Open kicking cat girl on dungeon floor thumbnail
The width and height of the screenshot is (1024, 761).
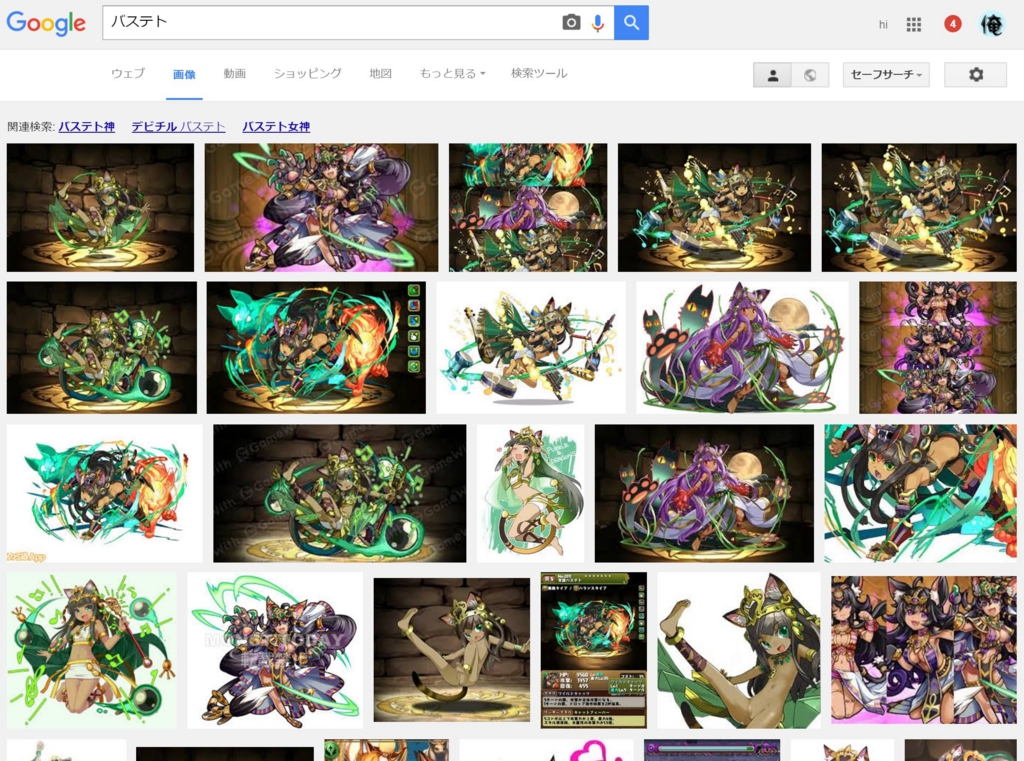[x=452, y=650]
